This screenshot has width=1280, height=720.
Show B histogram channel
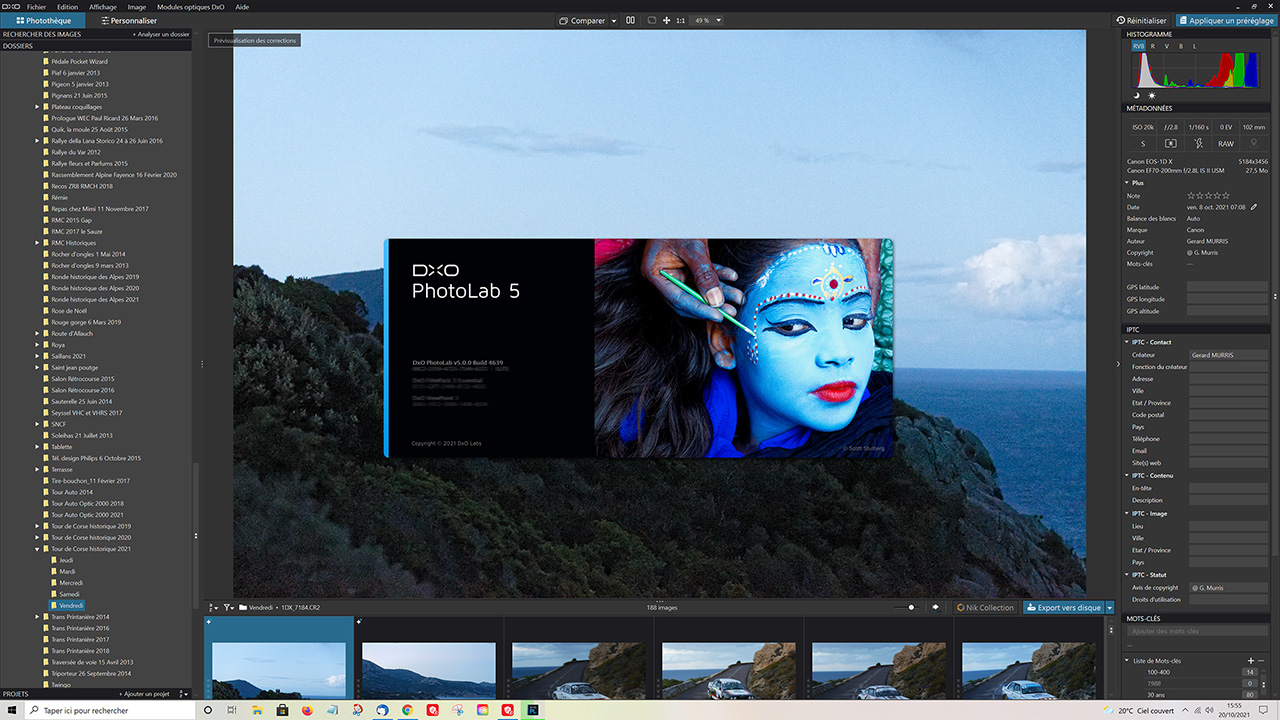point(1181,46)
